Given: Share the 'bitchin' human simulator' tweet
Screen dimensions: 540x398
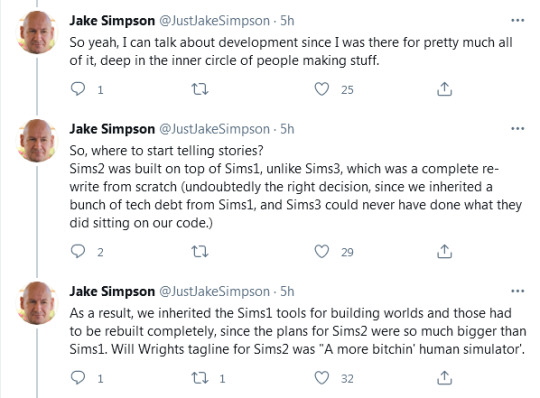Looking at the screenshot, I should click(444, 378).
